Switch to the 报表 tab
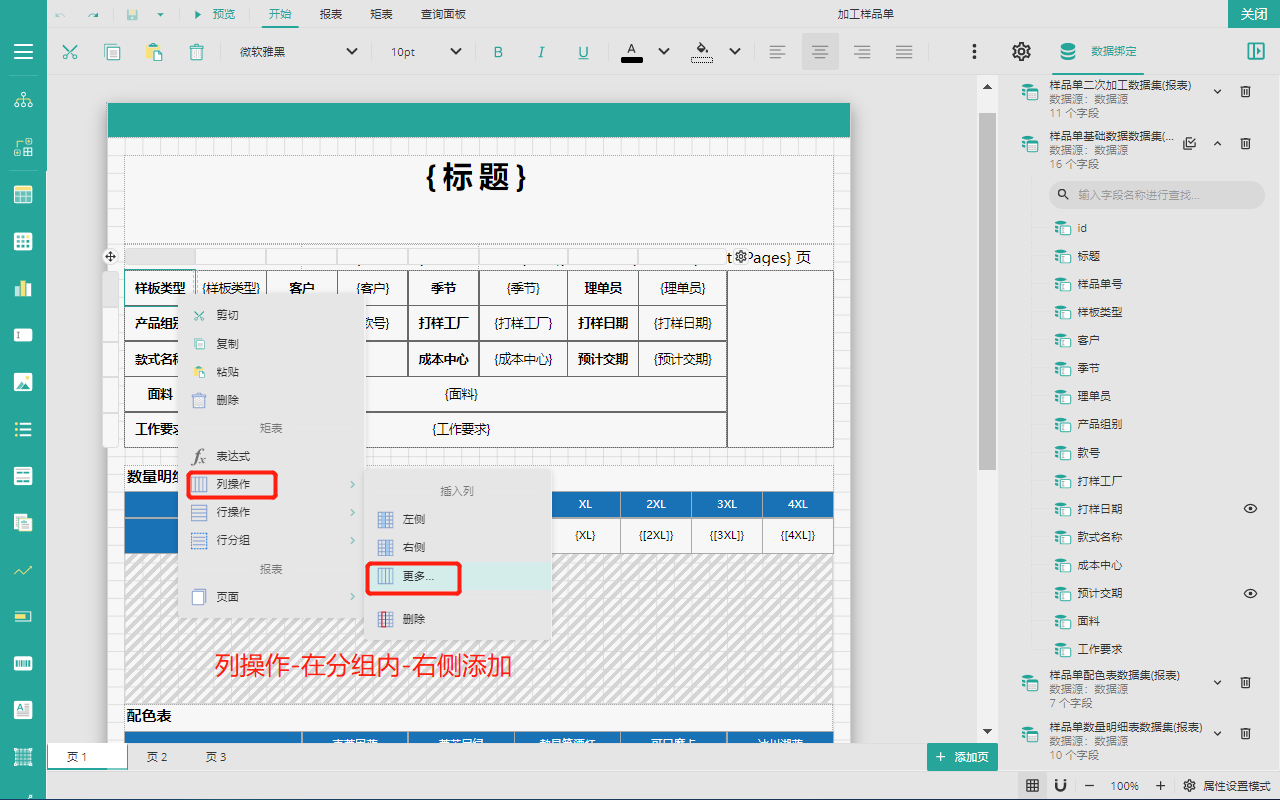 (x=330, y=14)
